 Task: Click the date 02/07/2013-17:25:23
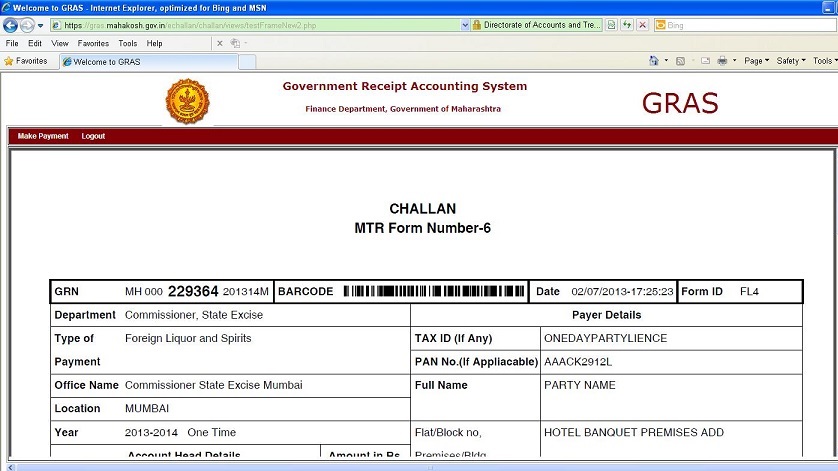point(622,291)
